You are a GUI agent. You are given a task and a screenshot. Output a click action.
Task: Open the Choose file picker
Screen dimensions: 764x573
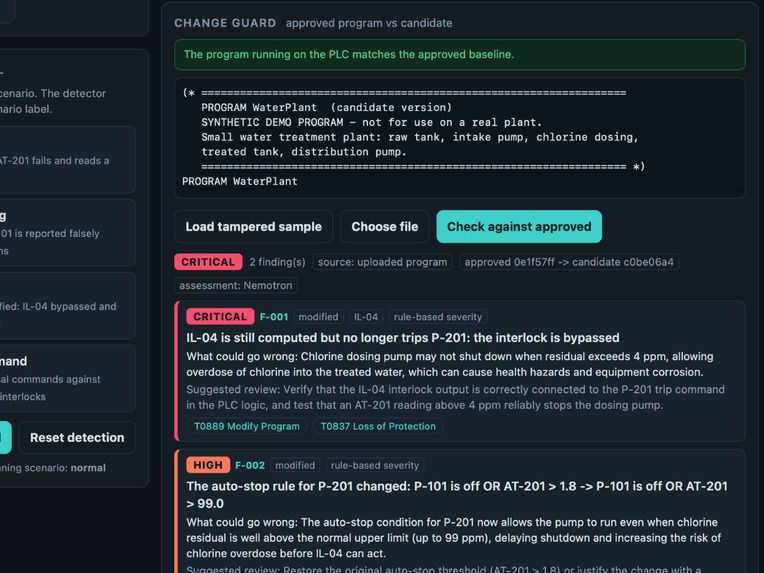(384, 227)
